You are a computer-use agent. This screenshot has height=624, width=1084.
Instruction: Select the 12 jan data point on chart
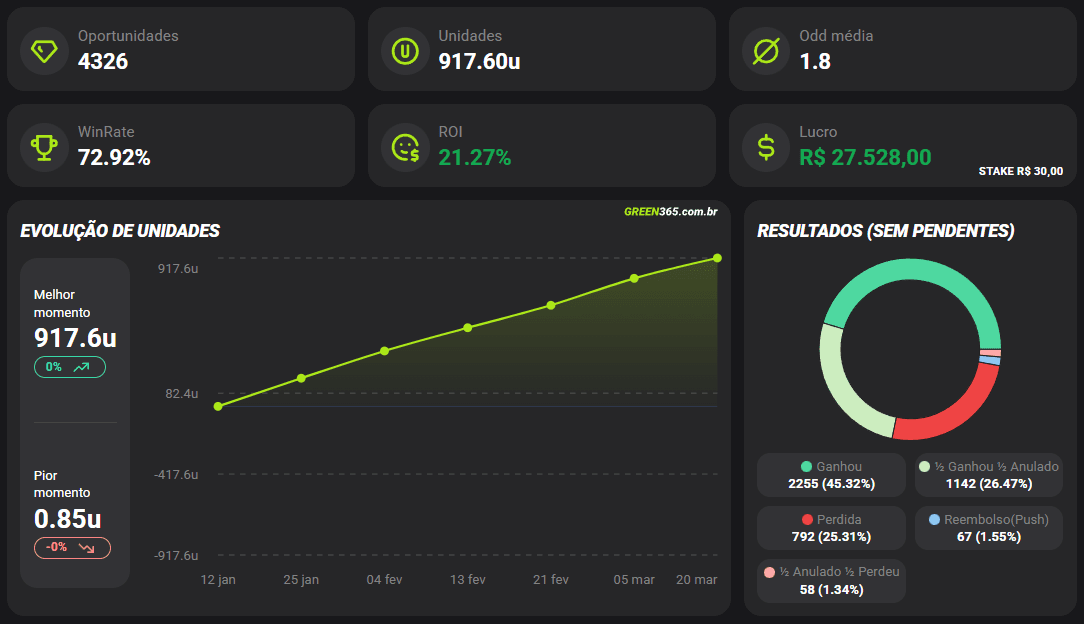coord(218,406)
